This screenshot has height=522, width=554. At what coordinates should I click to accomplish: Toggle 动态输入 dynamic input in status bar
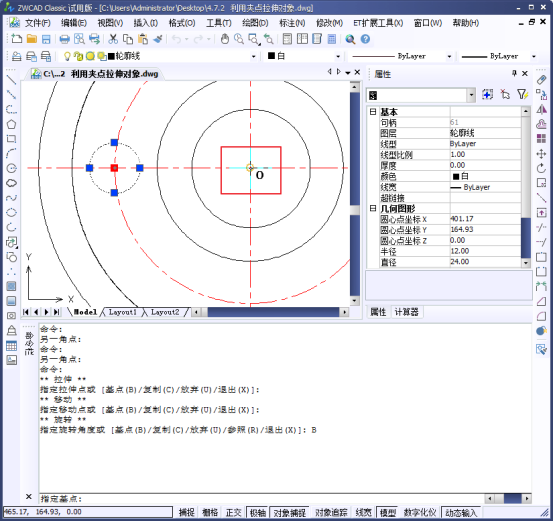click(461, 512)
